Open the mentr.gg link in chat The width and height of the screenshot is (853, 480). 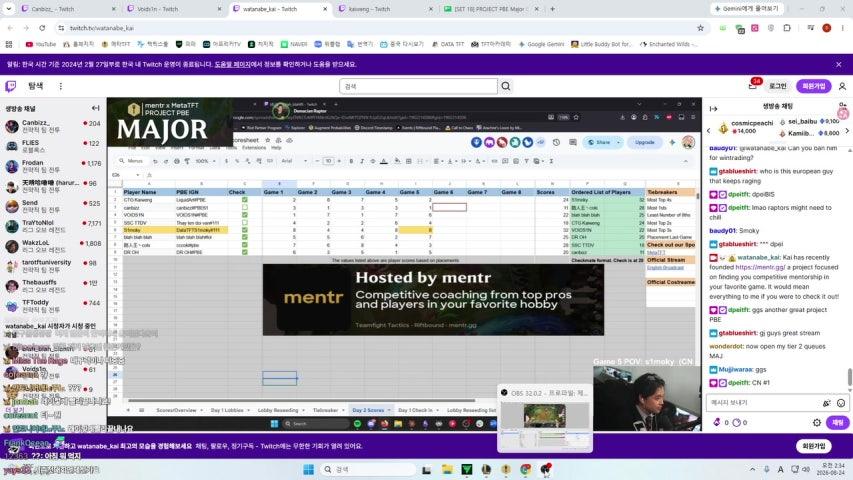[x=761, y=267]
